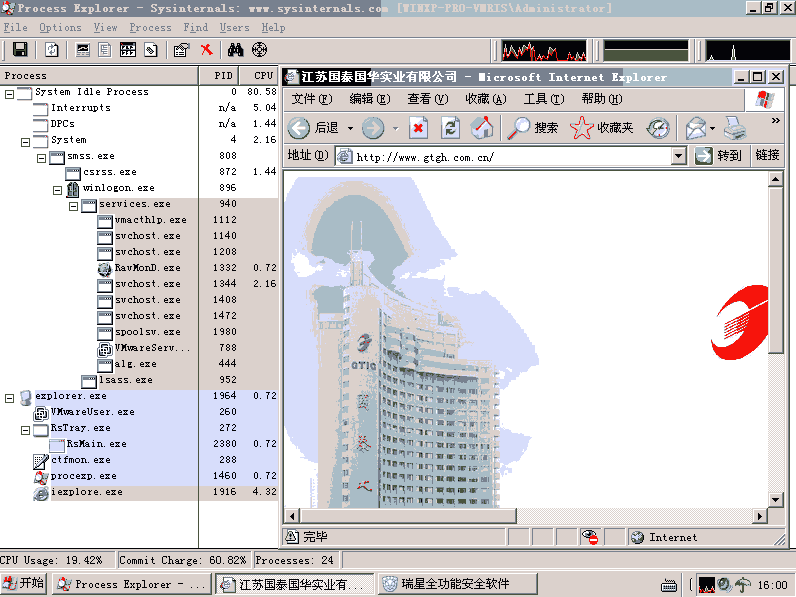This screenshot has height=597, width=796.
Task: Click the Kill Process red X icon
Action: click(206, 50)
